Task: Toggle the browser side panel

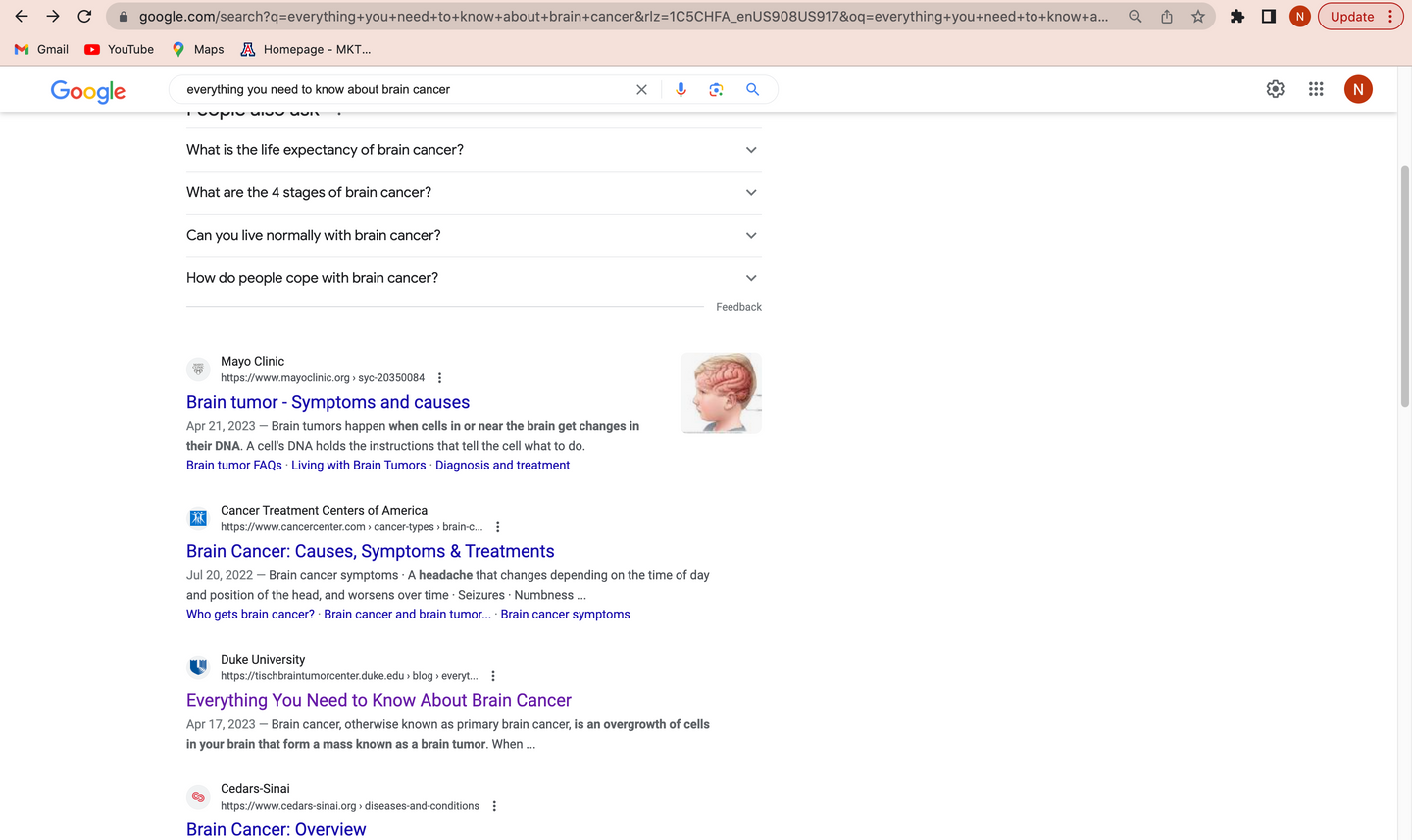Action: click(1269, 17)
